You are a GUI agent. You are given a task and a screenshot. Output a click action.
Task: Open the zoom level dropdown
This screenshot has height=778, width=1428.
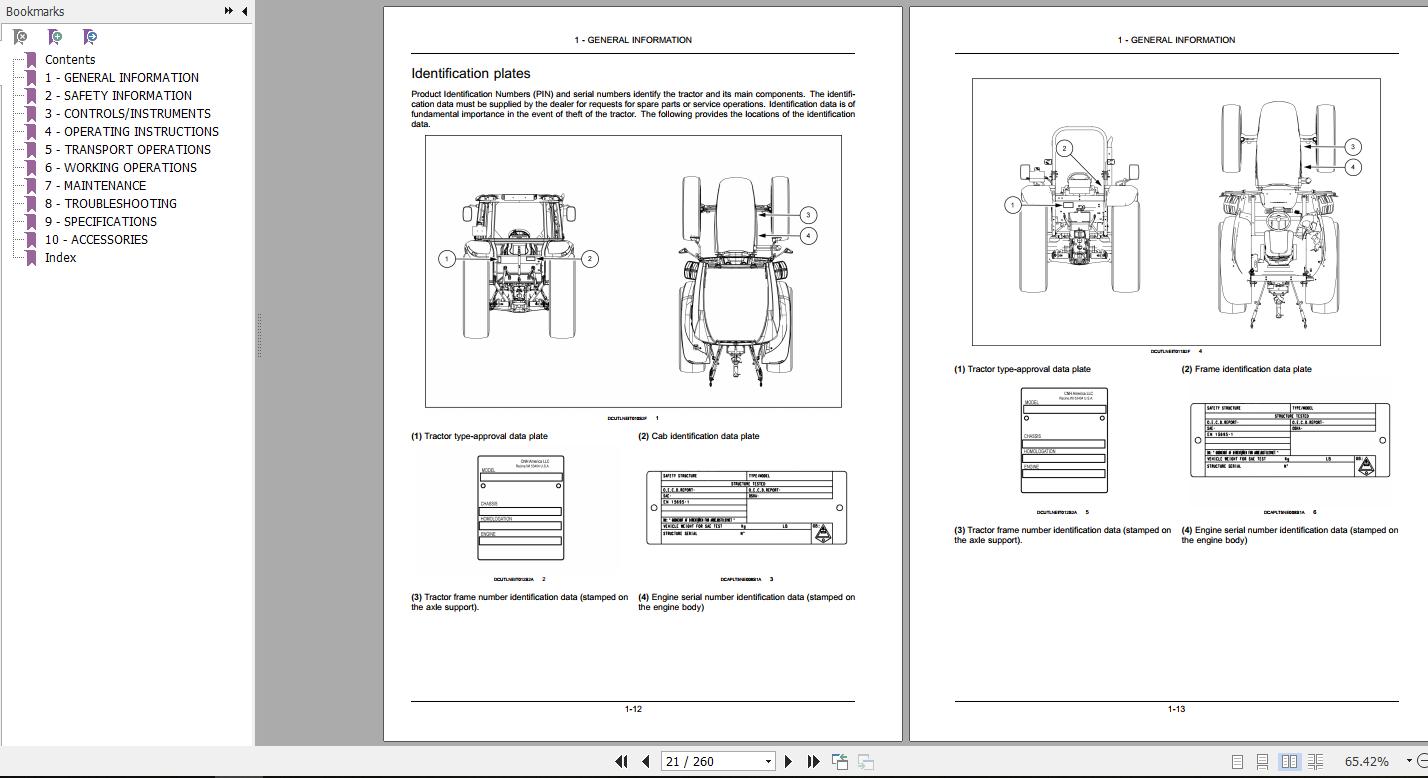click(x=1409, y=761)
